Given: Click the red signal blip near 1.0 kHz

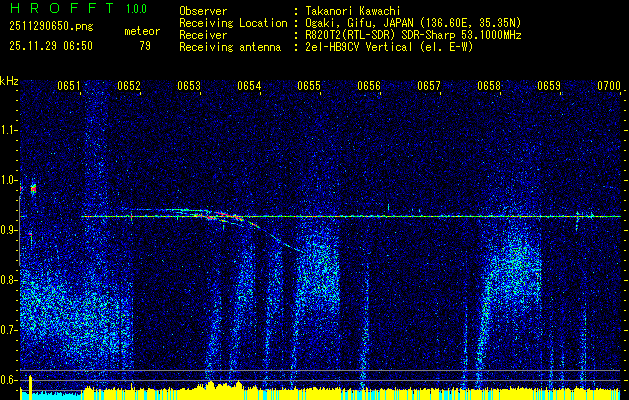Looking at the screenshot, I should tap(33, 188).
